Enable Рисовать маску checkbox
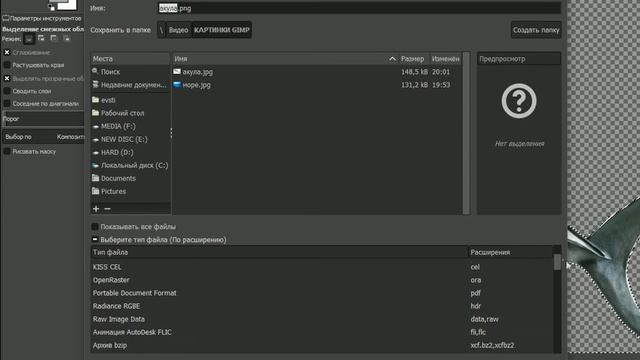The width and height of the screenshot is (640, 360). tap(7, 151)
